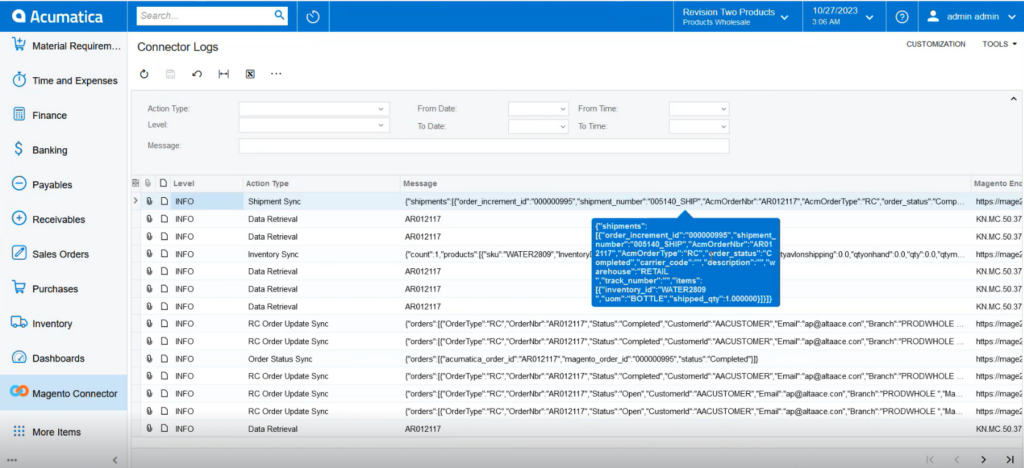
Task: Collapse the sidebar with the chevron
Action: pos(116,460)
